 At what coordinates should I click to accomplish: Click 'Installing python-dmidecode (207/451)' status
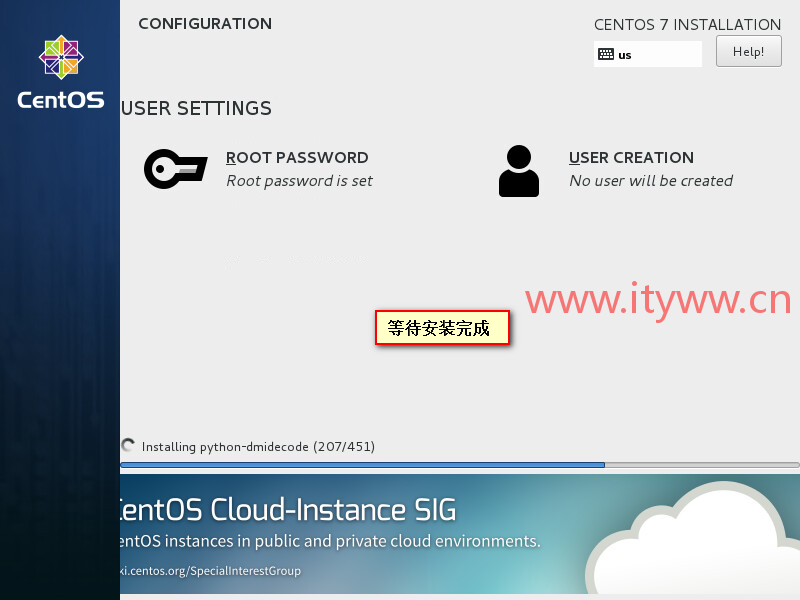coord(258,446)
